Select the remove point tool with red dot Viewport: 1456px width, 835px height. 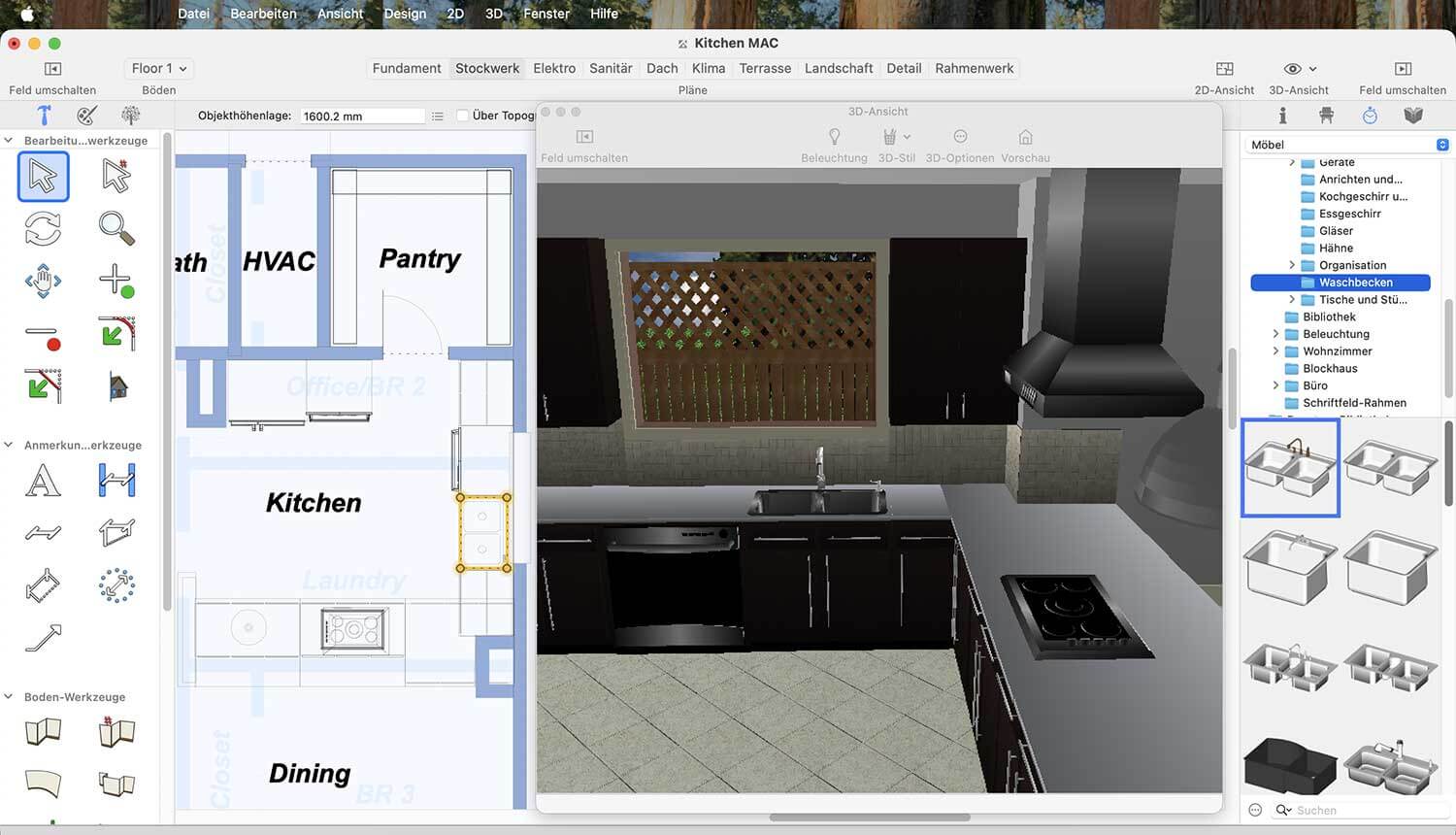pyautogui.click(x=43, y=336)
